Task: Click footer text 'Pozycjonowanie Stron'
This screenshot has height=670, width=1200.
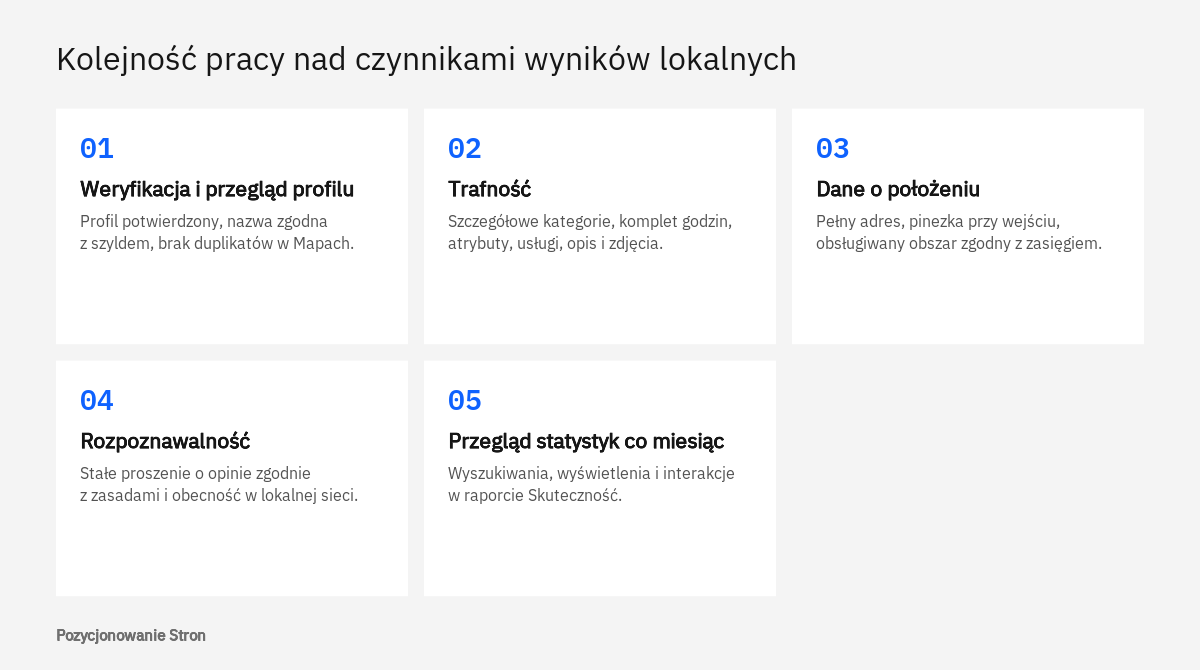Action: tap(131, 635)
